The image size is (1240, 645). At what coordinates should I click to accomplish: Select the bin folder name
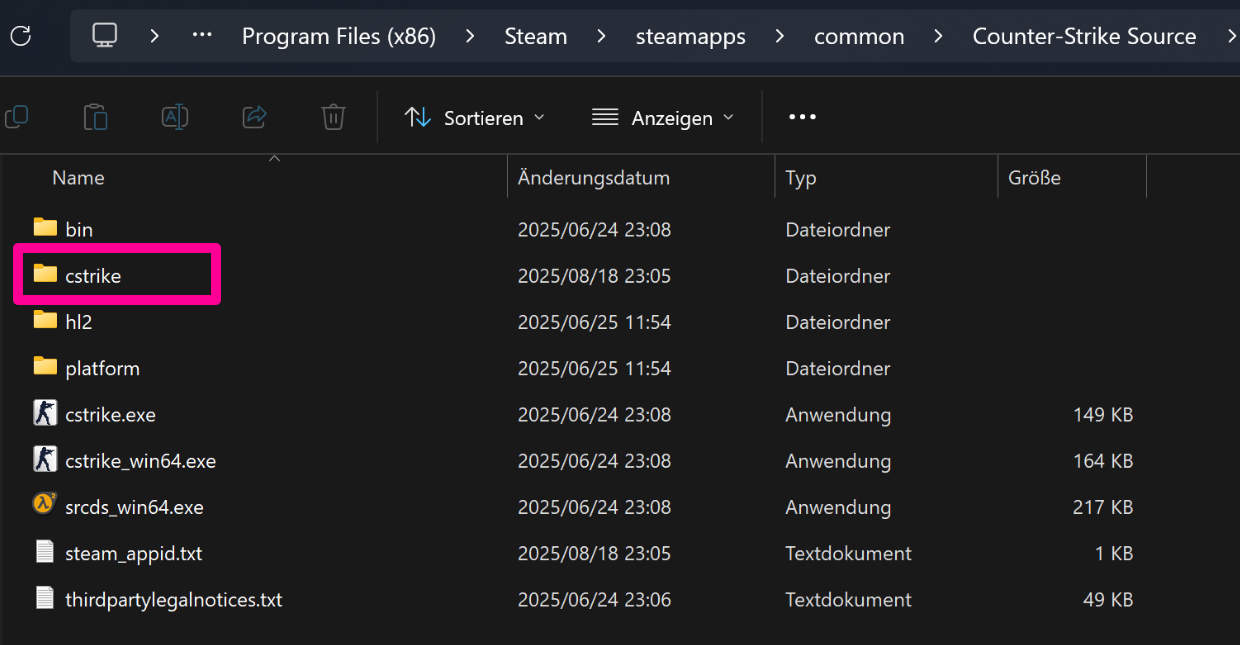[79, 229]
